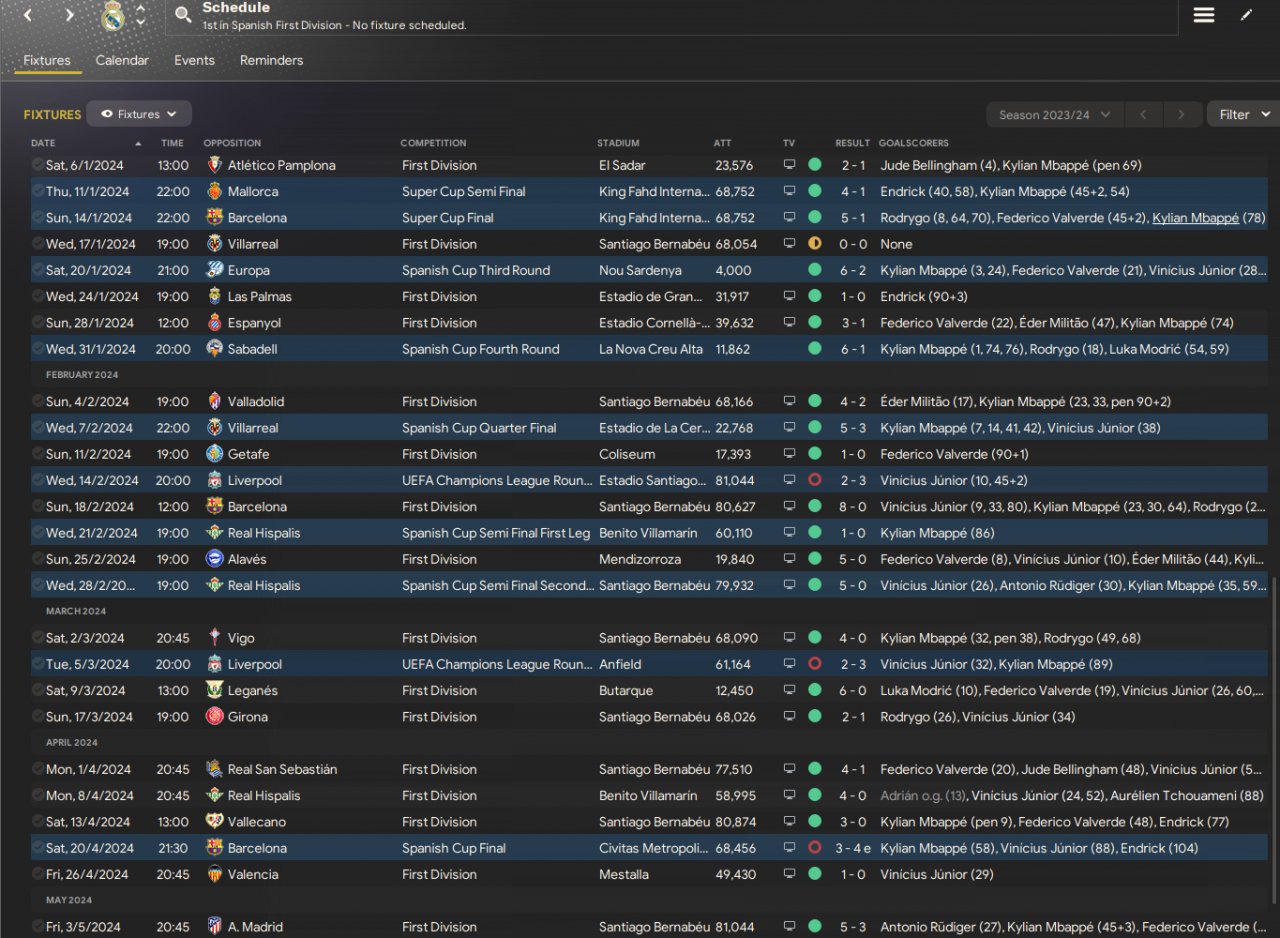Click the underlined Kylian Mbappé link

click(x=1195, y=217)
